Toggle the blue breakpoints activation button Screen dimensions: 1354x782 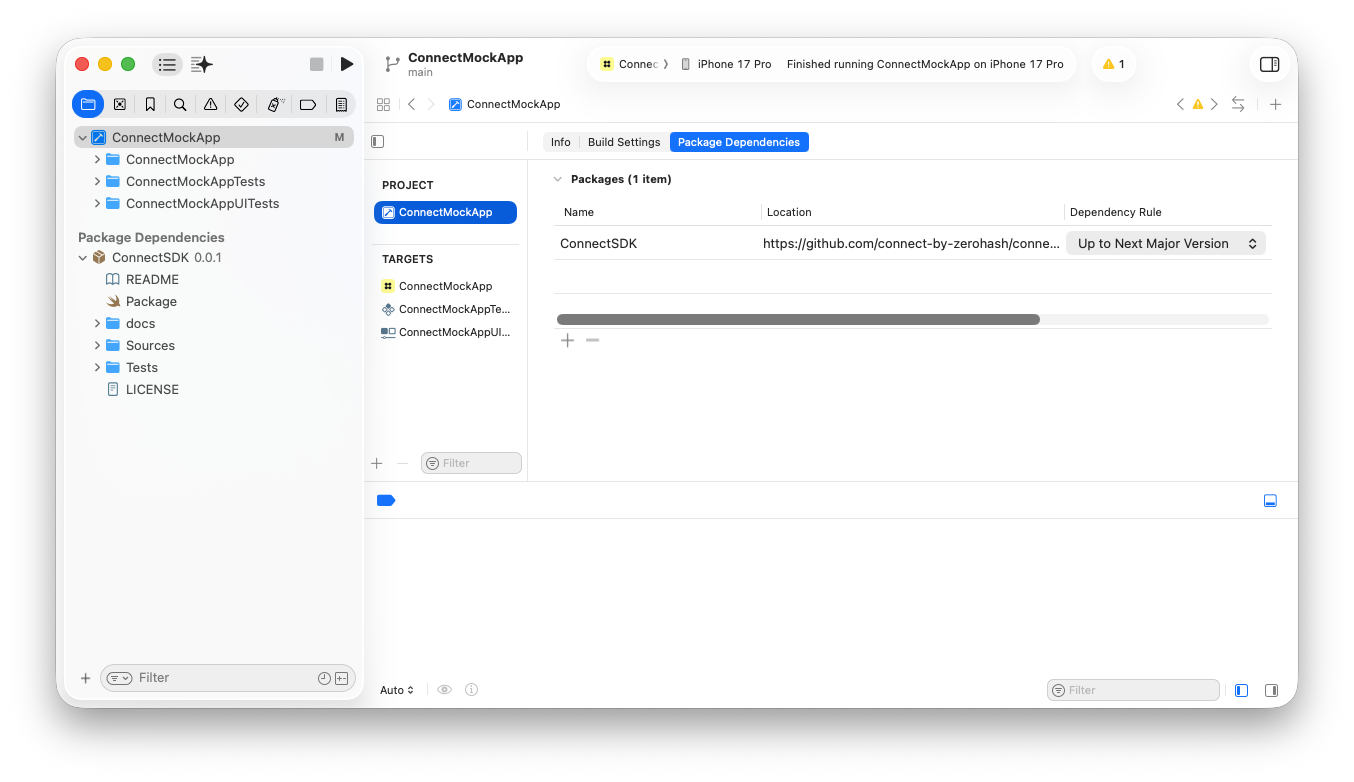coord(386,500)
